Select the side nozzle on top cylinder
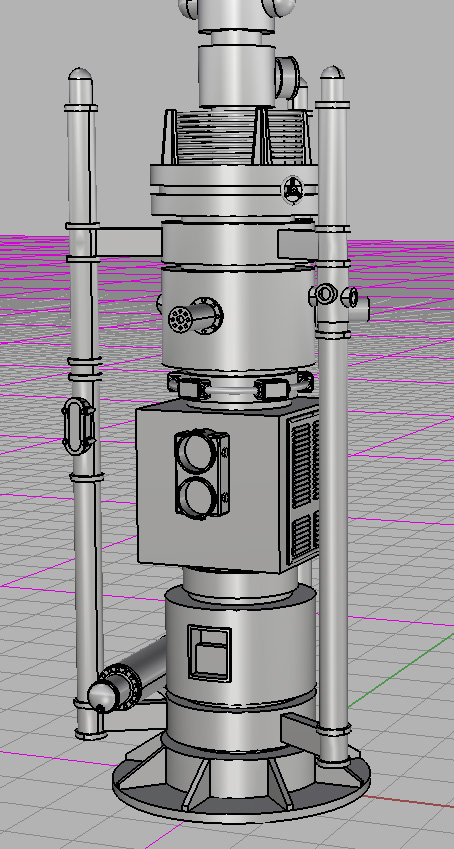 [287, 77]
